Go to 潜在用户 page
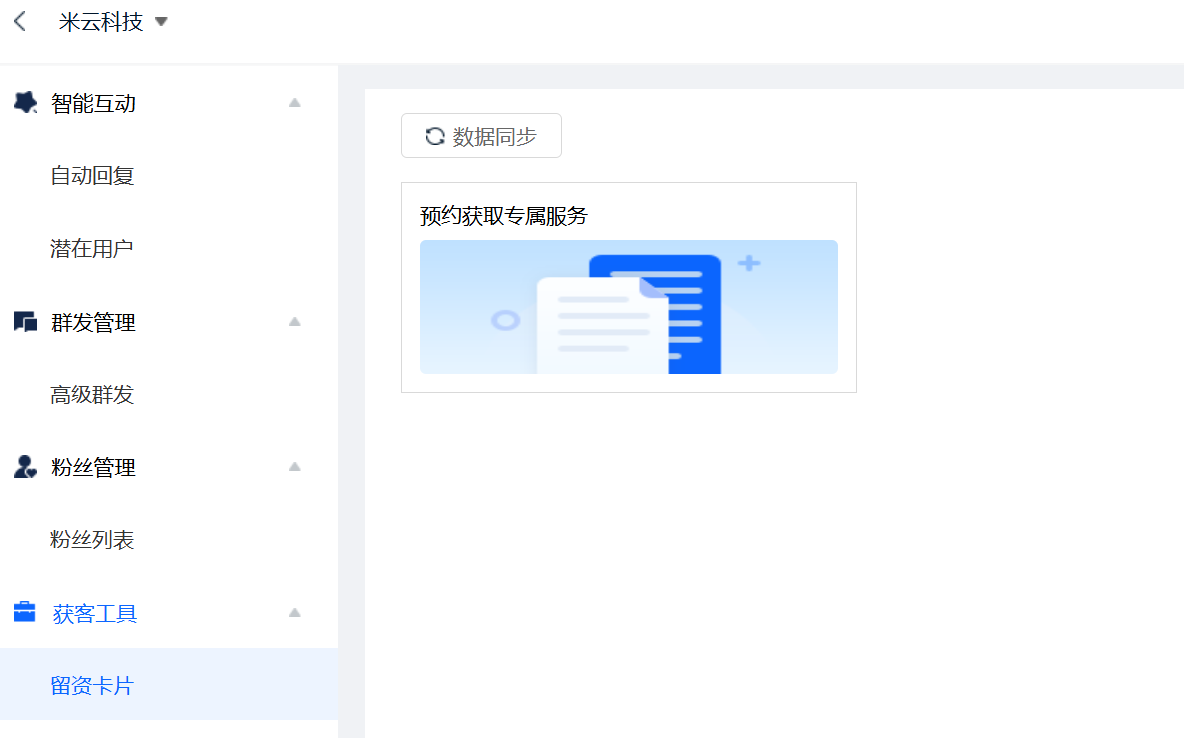This screenshot has height=738, width=1184. click(92, 249)
